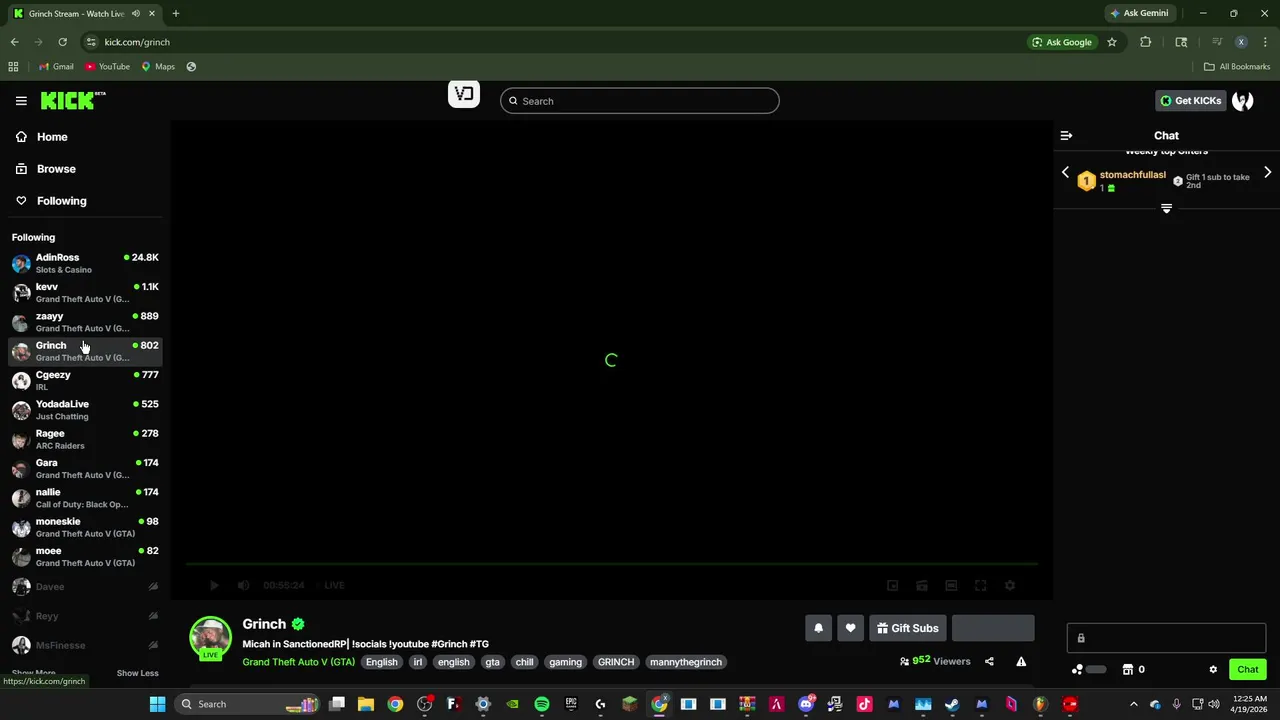The width and height of the screenshot is (1280, 720).
Task: Open kevv channel from Following list
Action: [84, 292]
